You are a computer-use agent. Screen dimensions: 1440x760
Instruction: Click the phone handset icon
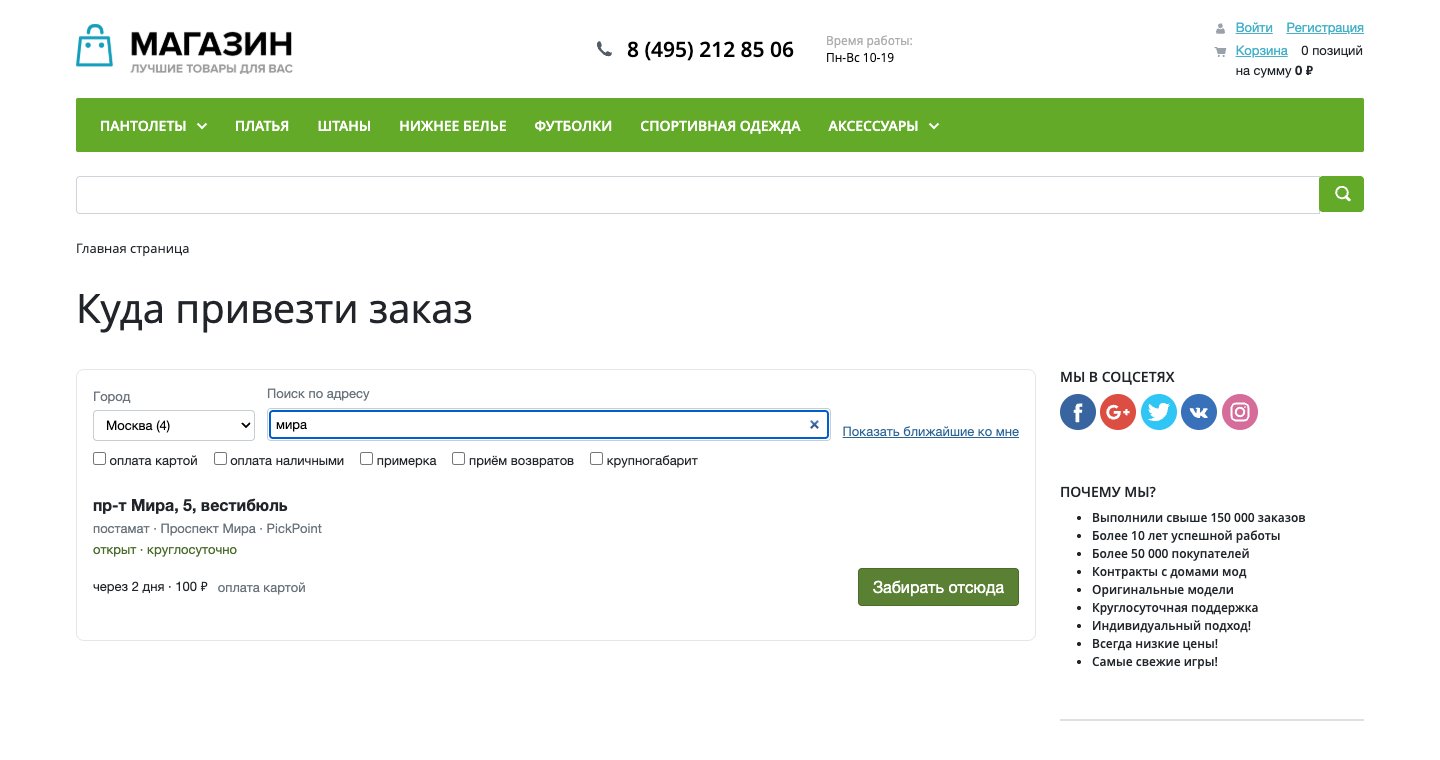tap(604, 49)
